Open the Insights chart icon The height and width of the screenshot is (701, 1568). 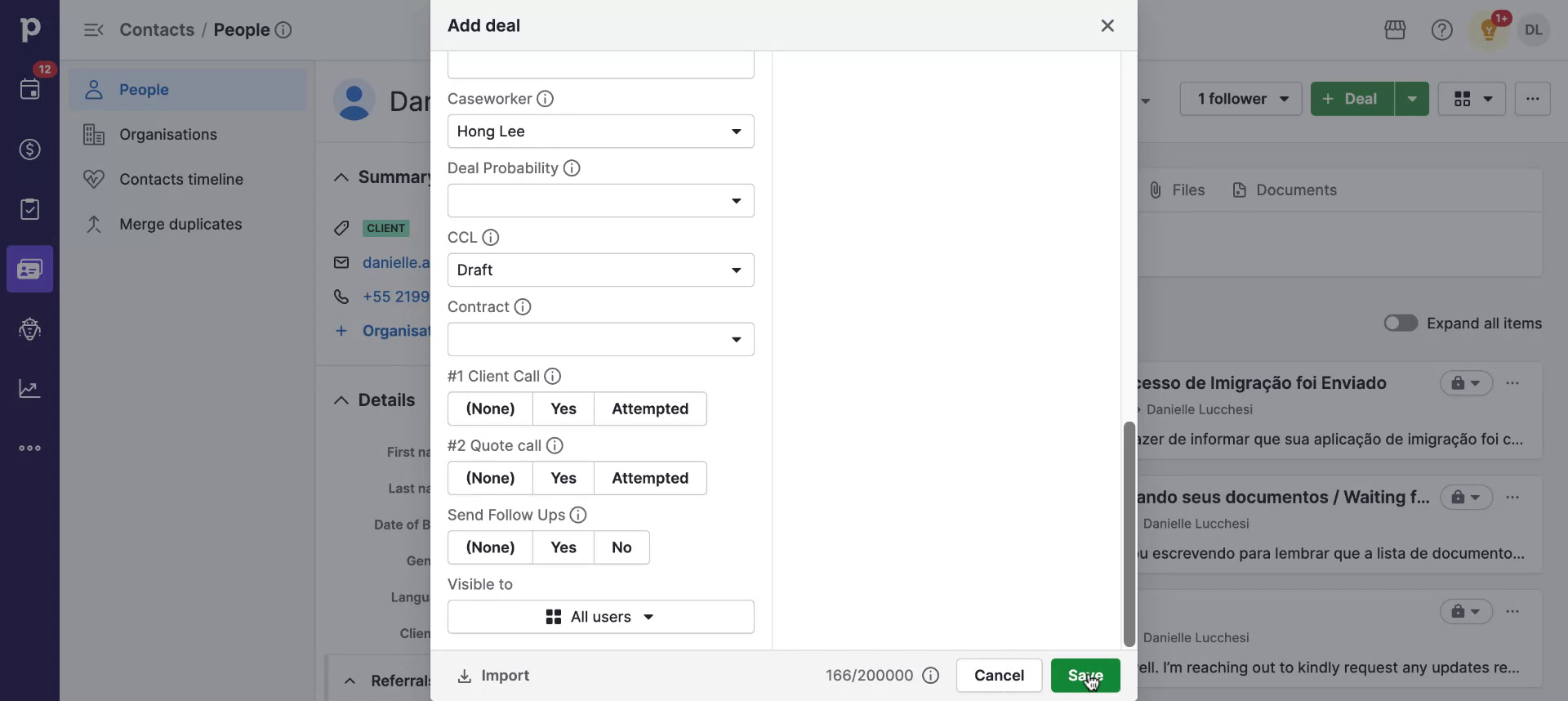[29, 389]
